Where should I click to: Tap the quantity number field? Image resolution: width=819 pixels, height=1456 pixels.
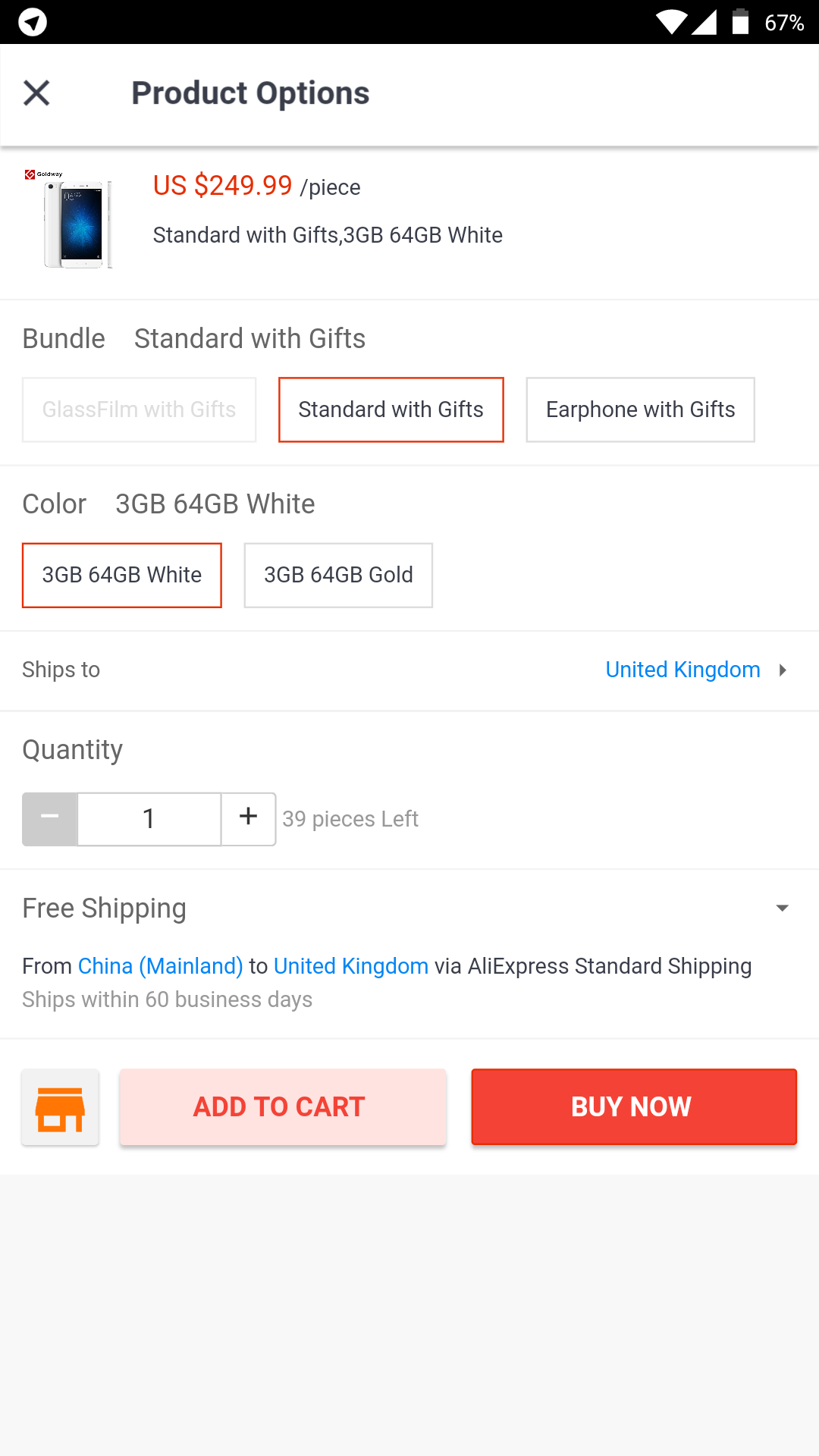tap(149, 818)
